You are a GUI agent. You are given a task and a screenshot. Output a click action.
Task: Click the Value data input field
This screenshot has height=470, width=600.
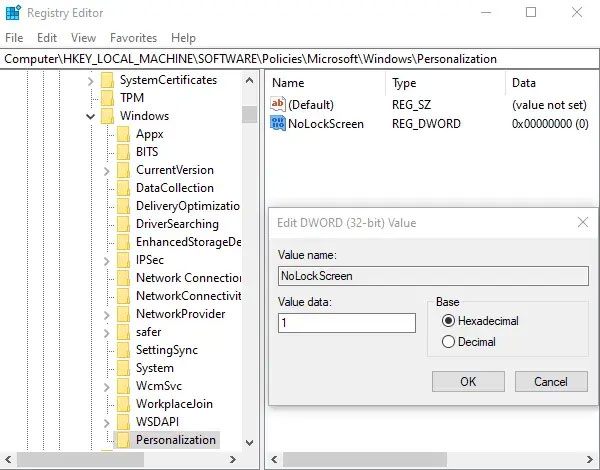coord(347,323)
